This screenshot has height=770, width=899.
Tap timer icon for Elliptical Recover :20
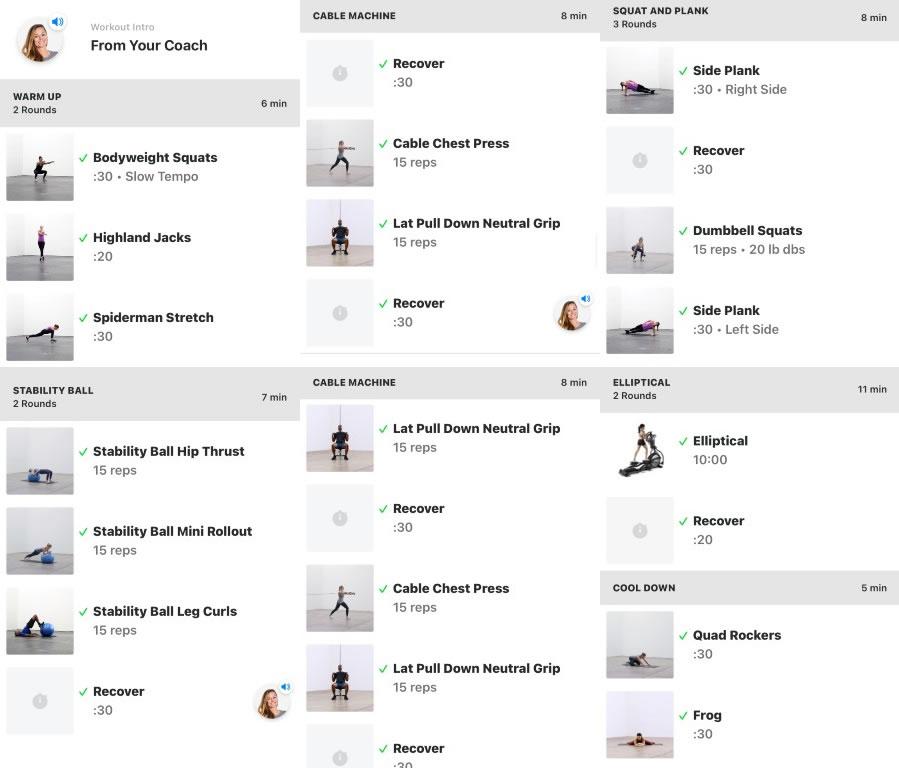640,530
